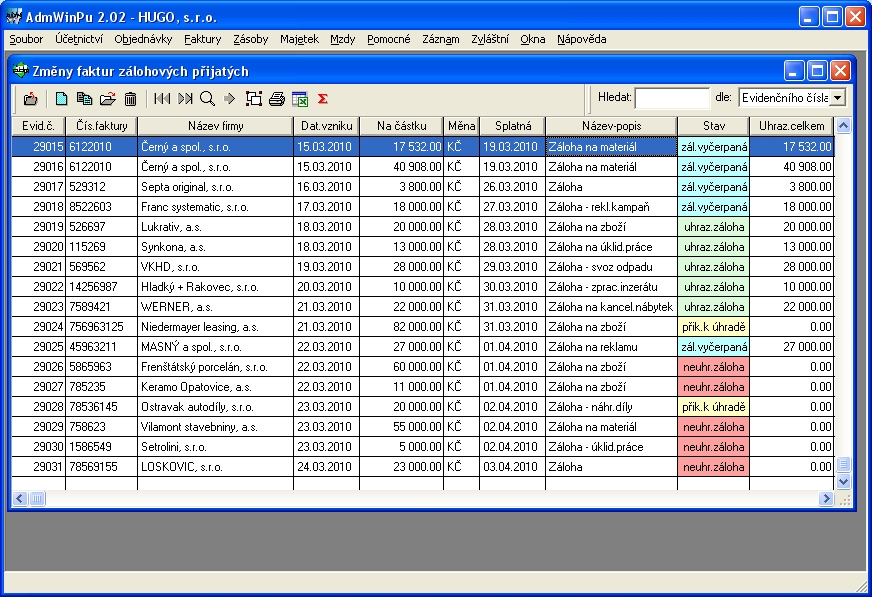This screenshot has height=597, width=872.
Task: Click the copy record icon
Action: (84, 98)
